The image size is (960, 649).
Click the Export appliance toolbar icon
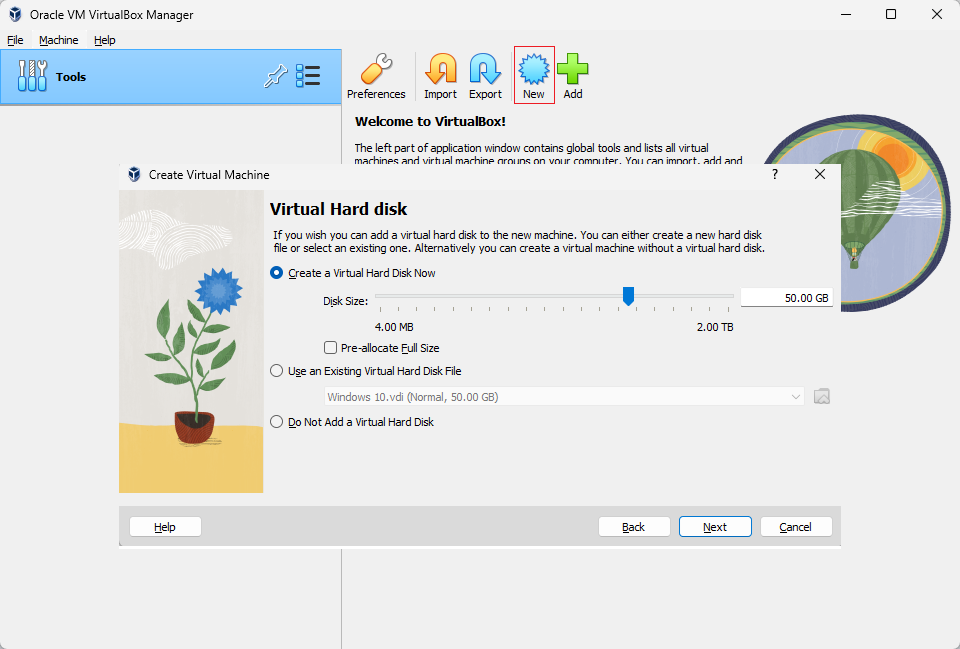coord(485,76)
